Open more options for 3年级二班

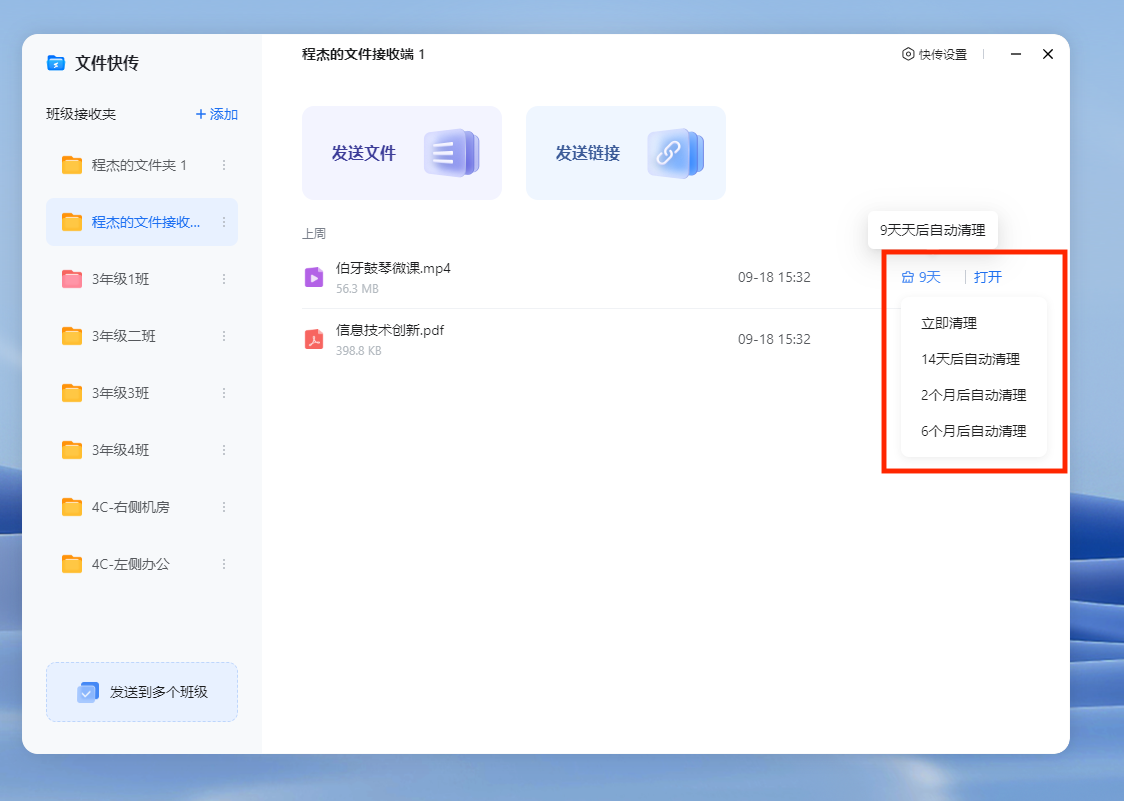pyautogui.click(x=224, y=336)
